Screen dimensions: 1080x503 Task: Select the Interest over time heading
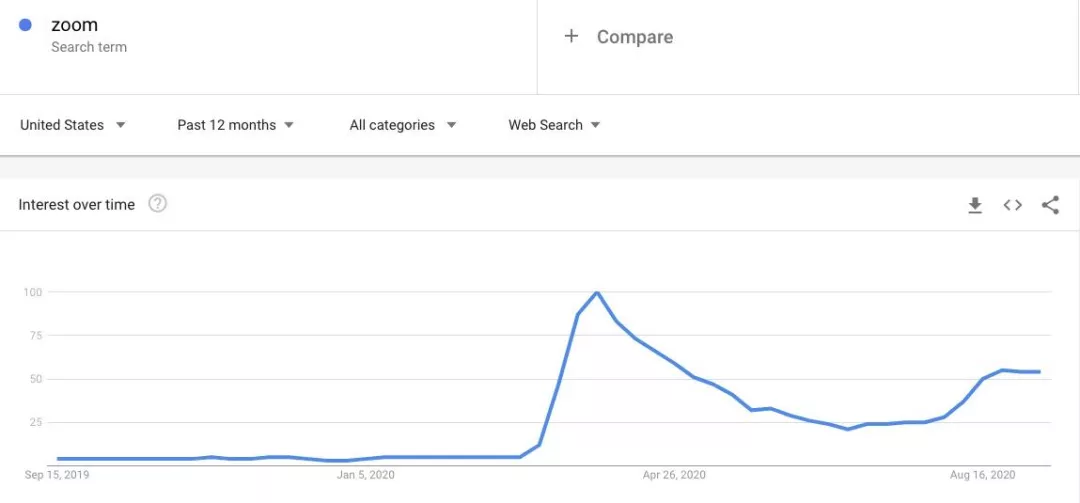click(77, 205)
